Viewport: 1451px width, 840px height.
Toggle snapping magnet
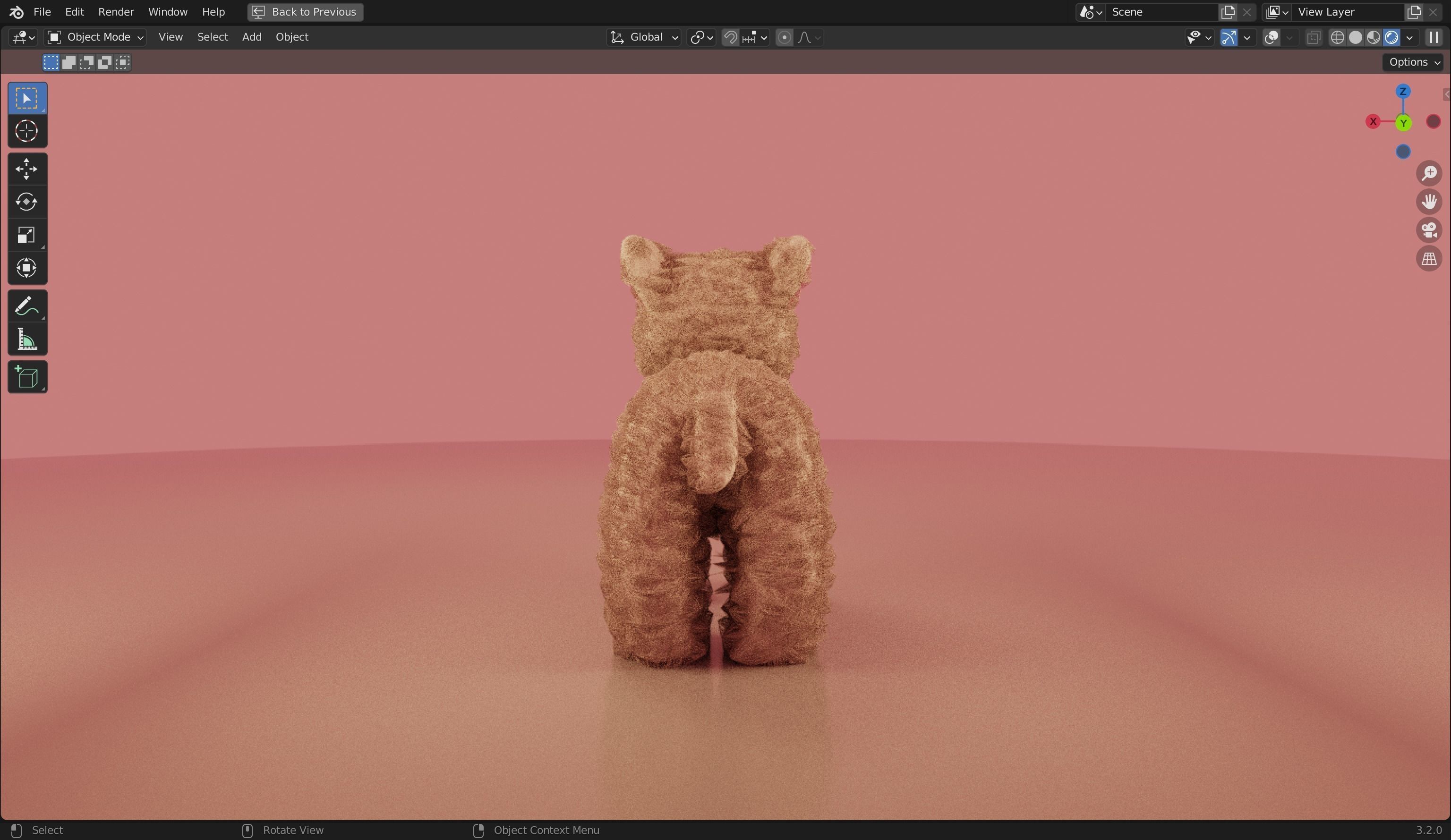pyautogui.click(x=730, y=37)
